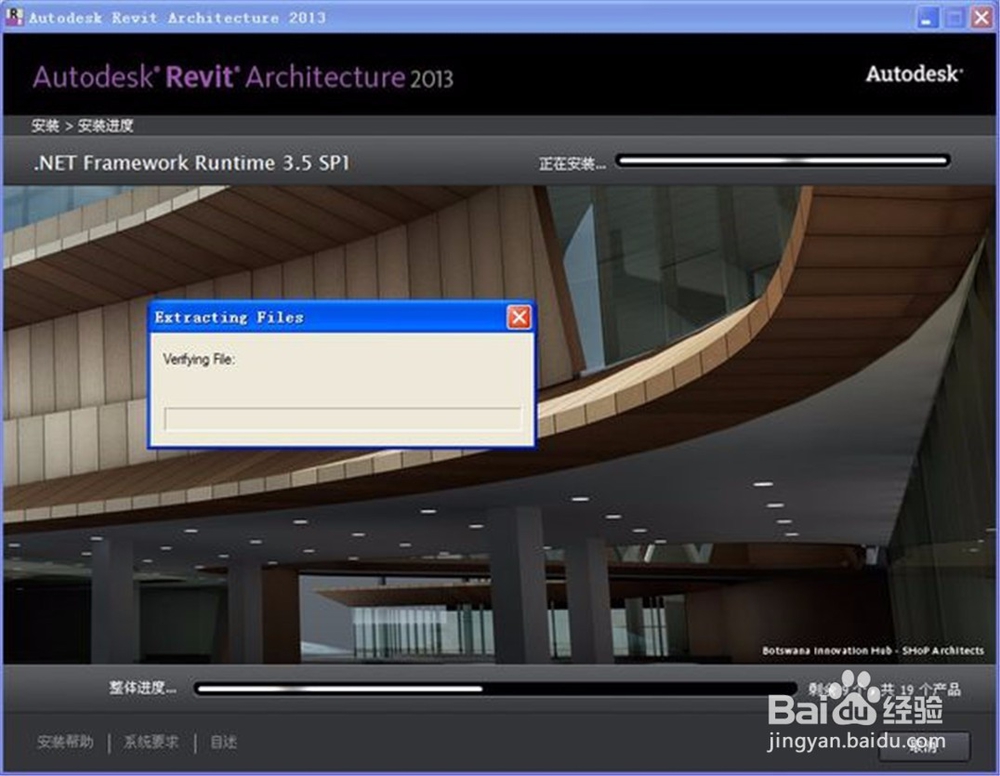Minimize the Revit installer window
Screen dimensions: 1000x776
(x=927, y=17)
